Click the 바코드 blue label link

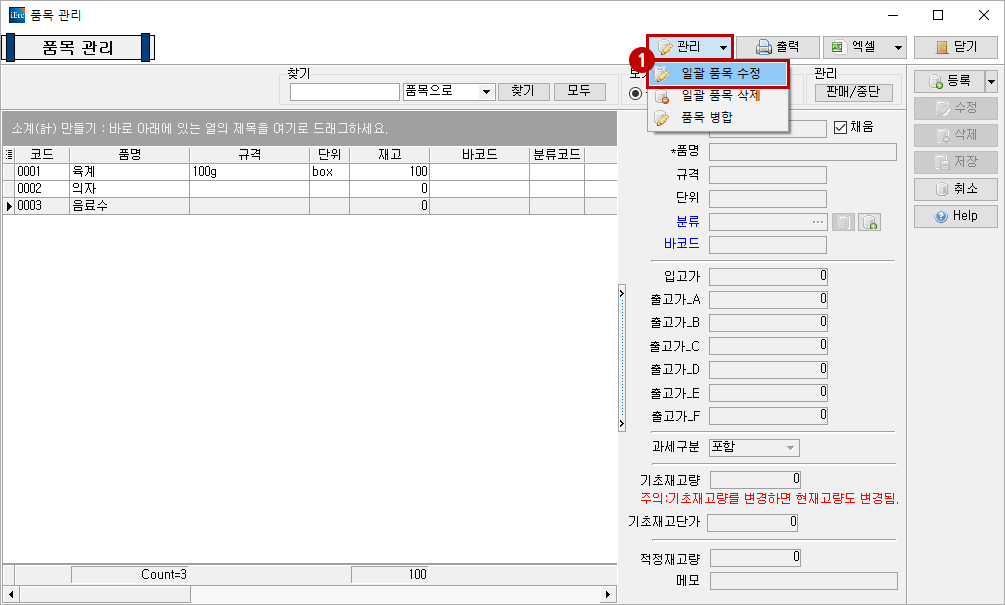(x=682, y=244)
